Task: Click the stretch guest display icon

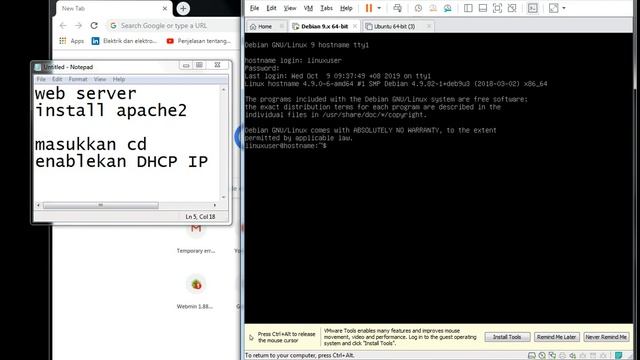Action: (x=553, y=8)
